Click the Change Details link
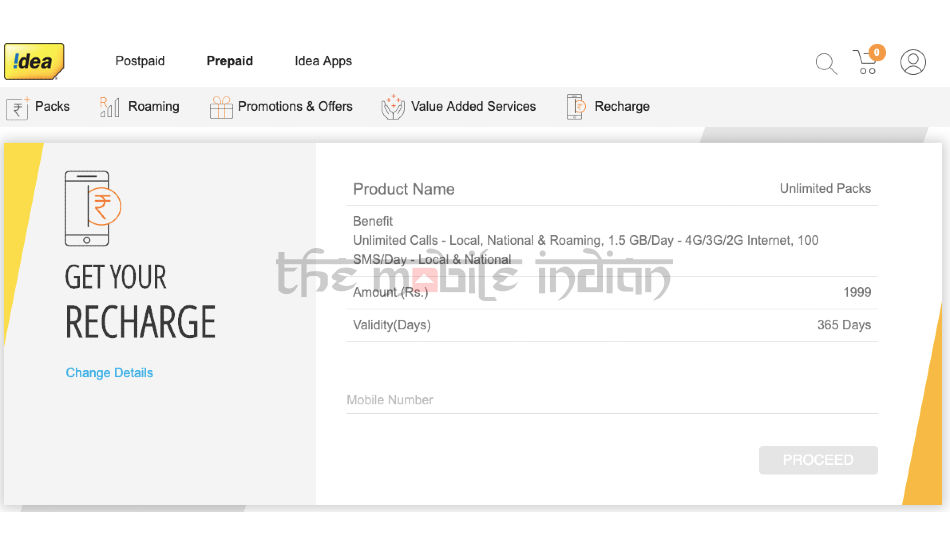 click(x=109, y=373)
